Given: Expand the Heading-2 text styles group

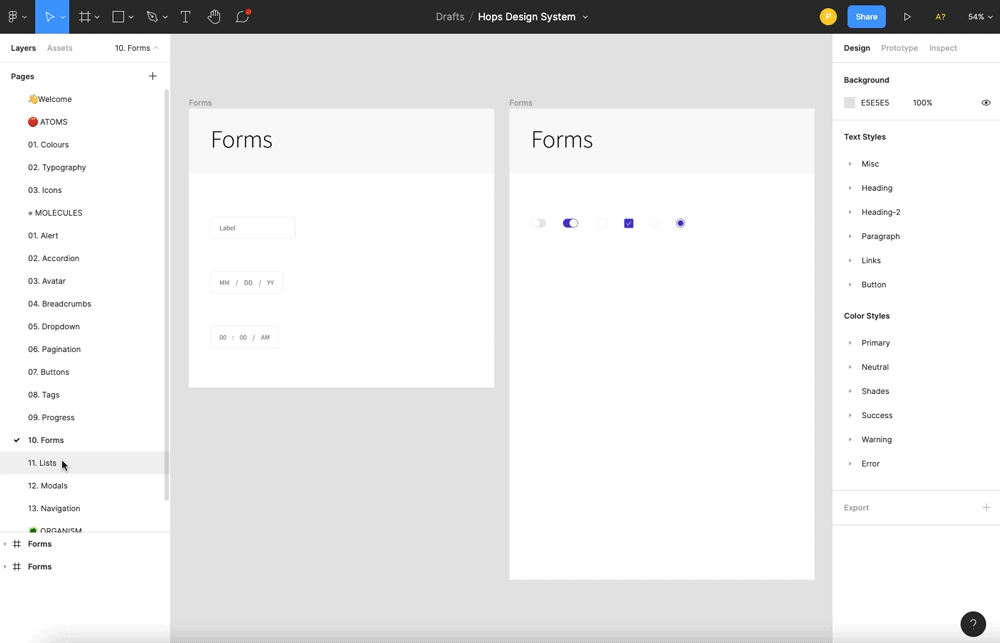Looking at the screenshot, I should 850,212.
